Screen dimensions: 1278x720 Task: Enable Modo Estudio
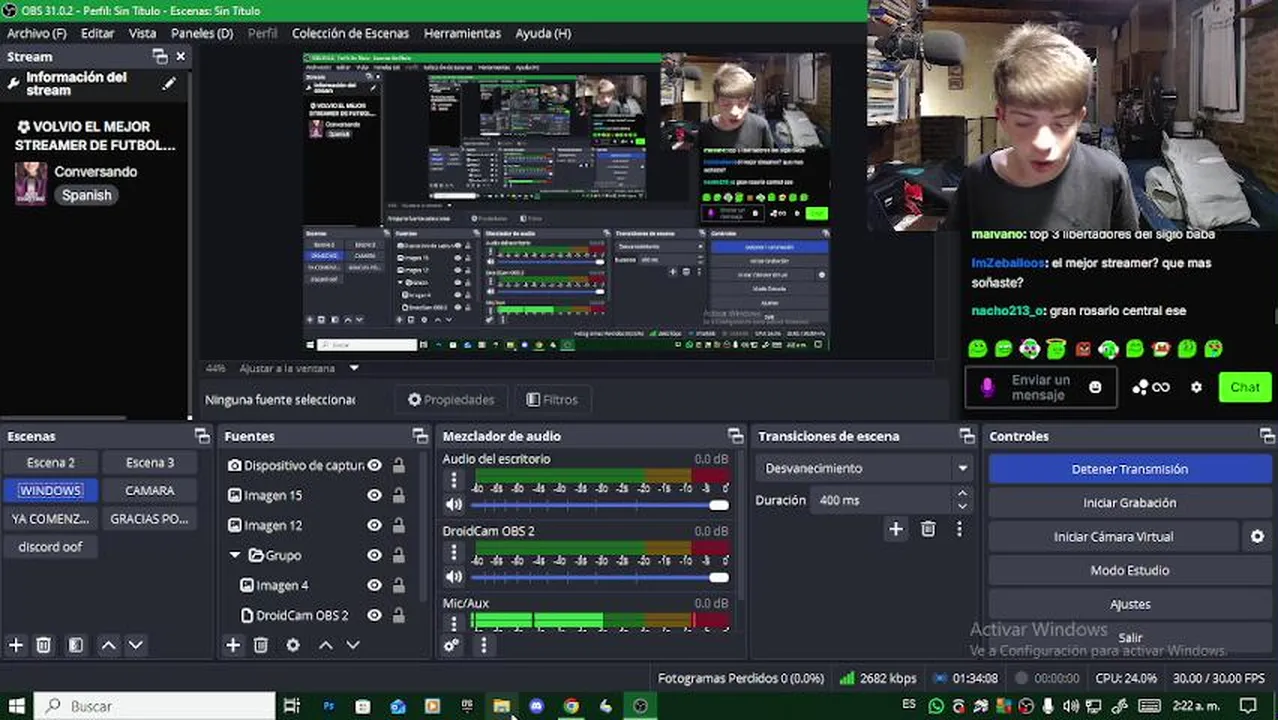[1130, 571]
